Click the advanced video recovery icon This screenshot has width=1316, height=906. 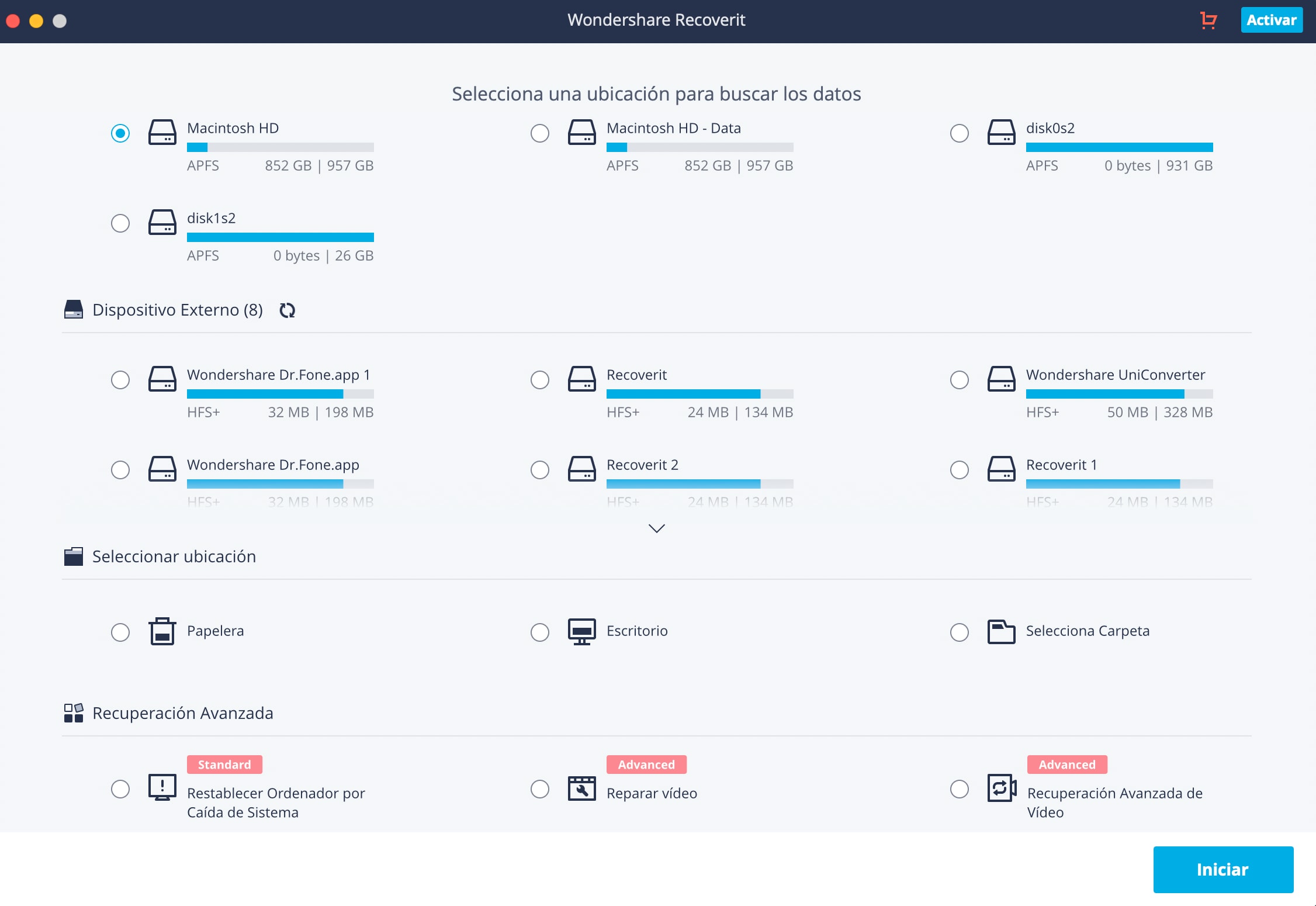pos(1002,788)
